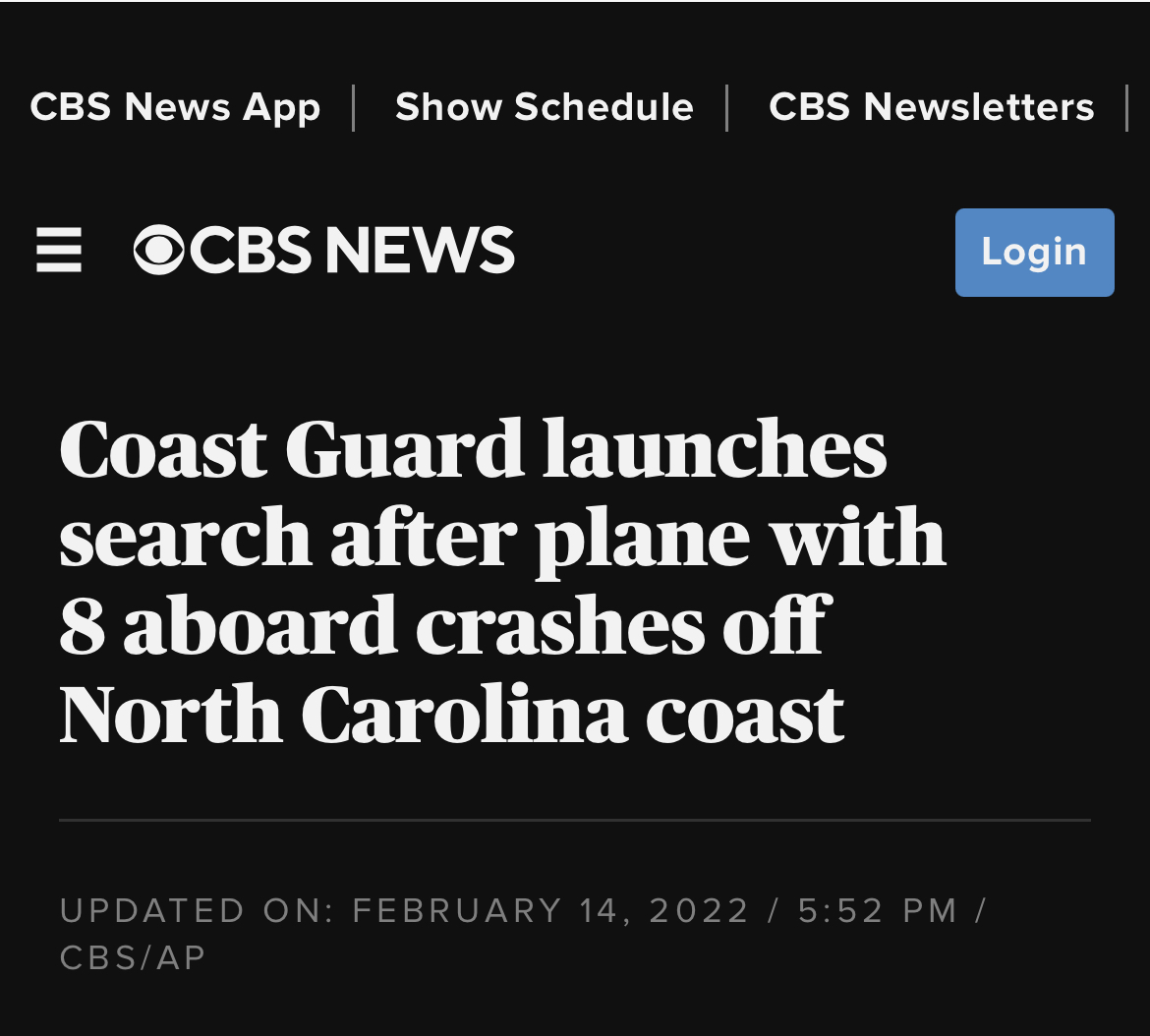Tap the "North Carolina coast" headline line
This screenshot has width=1150, height=1036.
(451, 715)
